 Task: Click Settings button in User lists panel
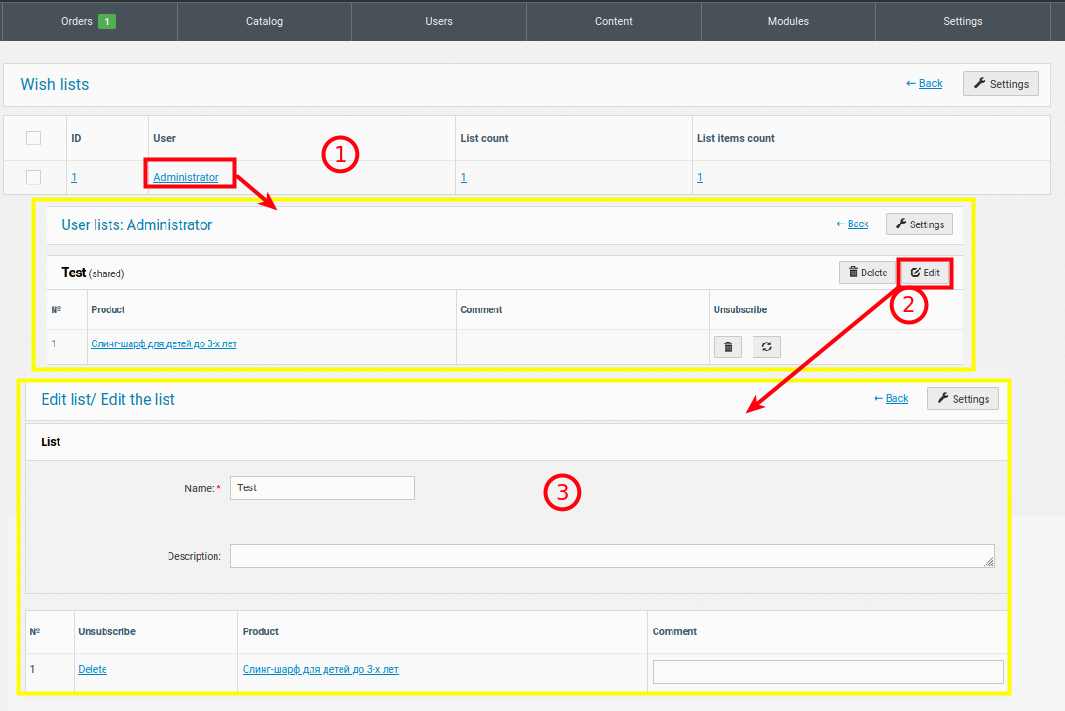tap(919, 224)
